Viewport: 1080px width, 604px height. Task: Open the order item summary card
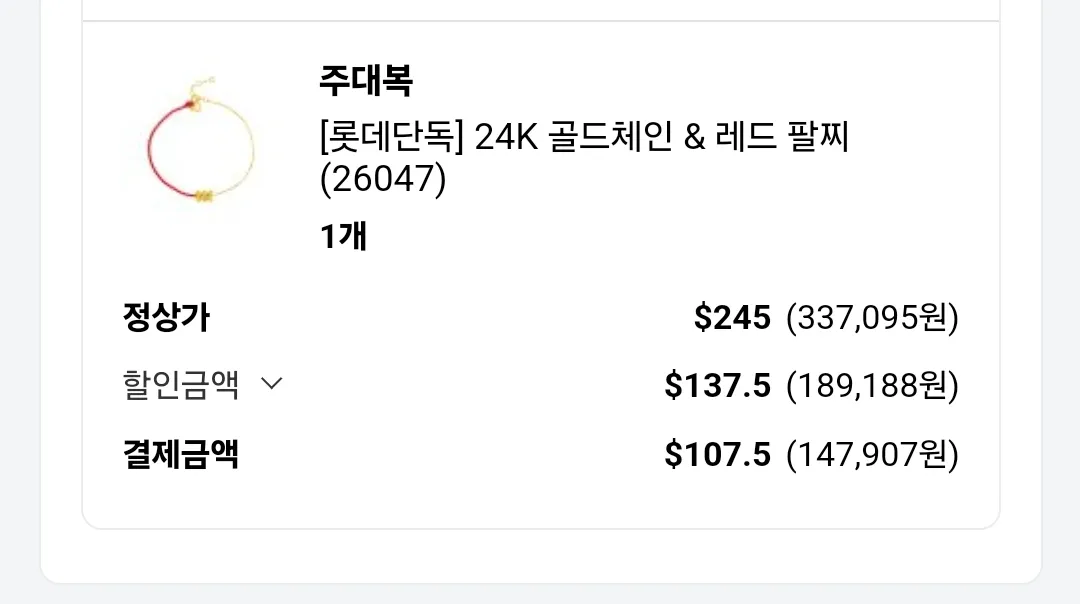tap(540, 270)
